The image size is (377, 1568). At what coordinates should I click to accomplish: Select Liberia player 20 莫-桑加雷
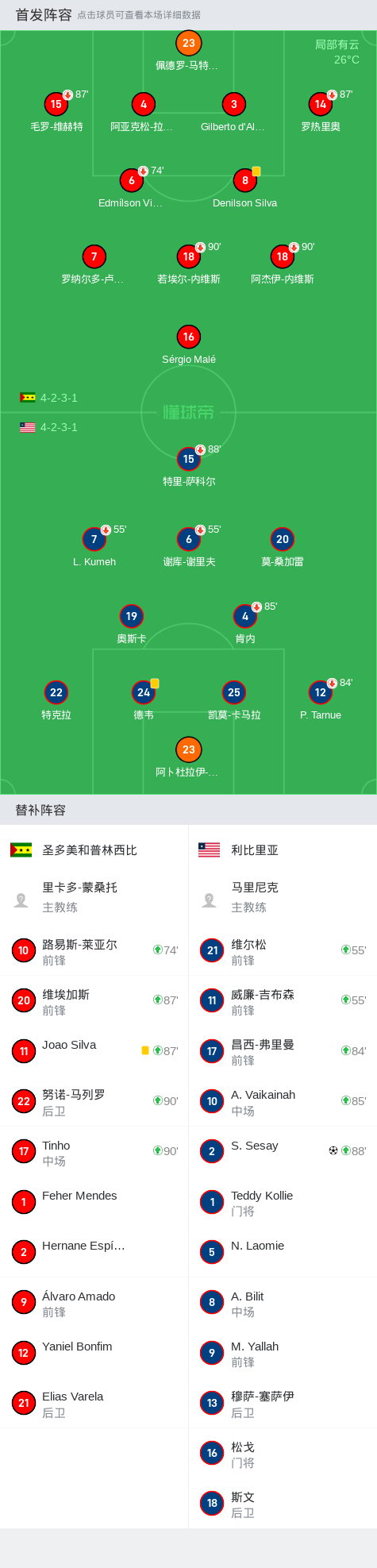point(283,539)
